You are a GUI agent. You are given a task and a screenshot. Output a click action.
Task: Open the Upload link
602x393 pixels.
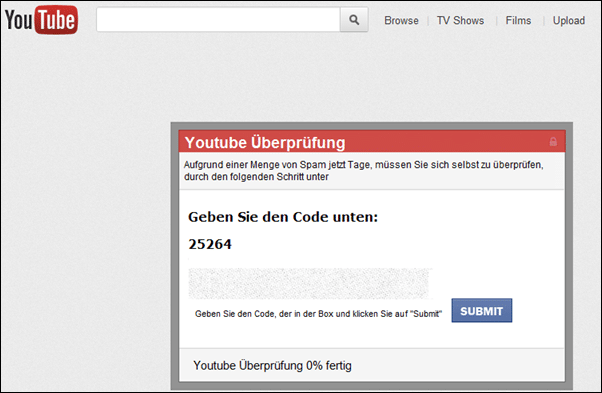tap(569, 20)
